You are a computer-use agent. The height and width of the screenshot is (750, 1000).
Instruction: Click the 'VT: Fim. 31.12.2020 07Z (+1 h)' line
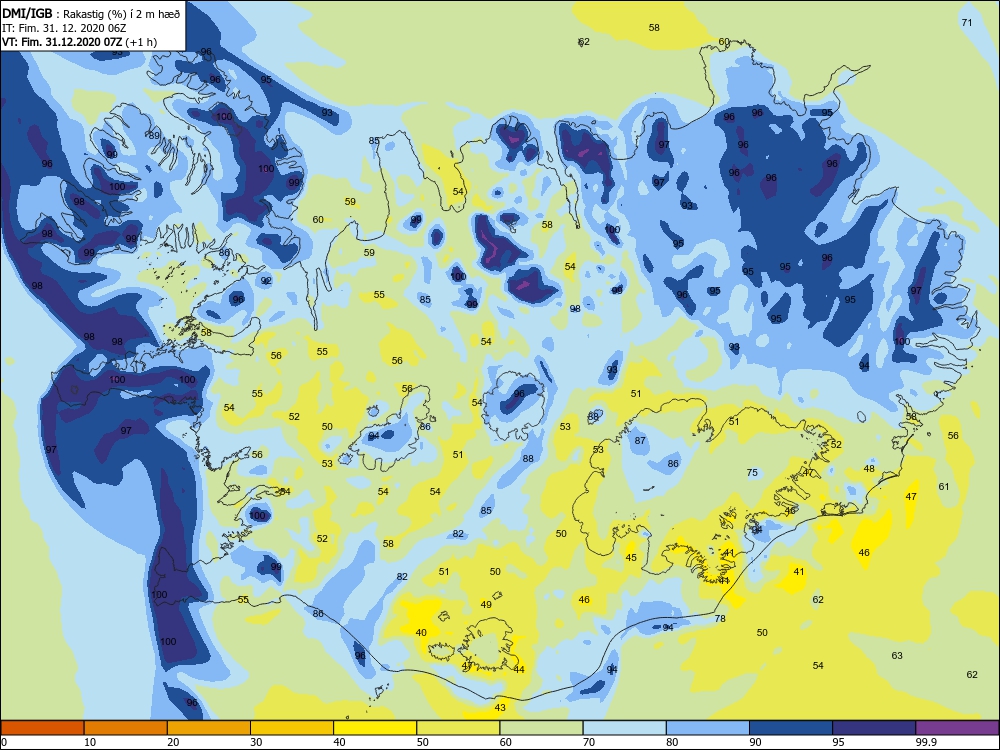79,43
